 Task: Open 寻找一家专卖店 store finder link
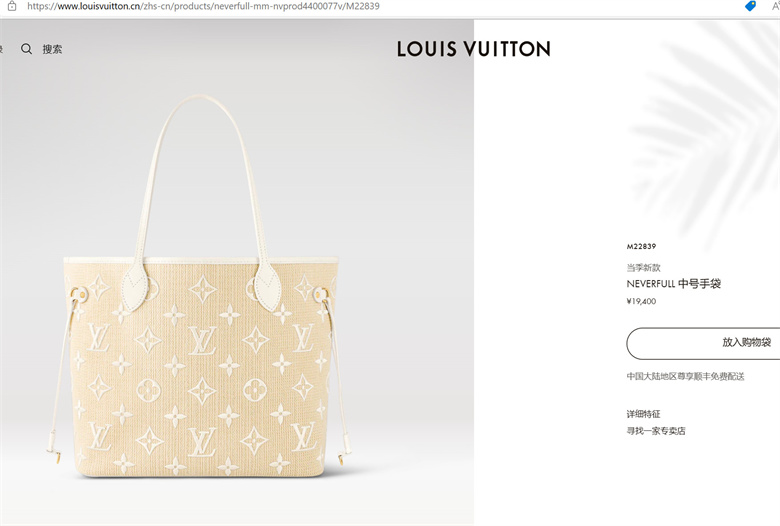(656, 430)
